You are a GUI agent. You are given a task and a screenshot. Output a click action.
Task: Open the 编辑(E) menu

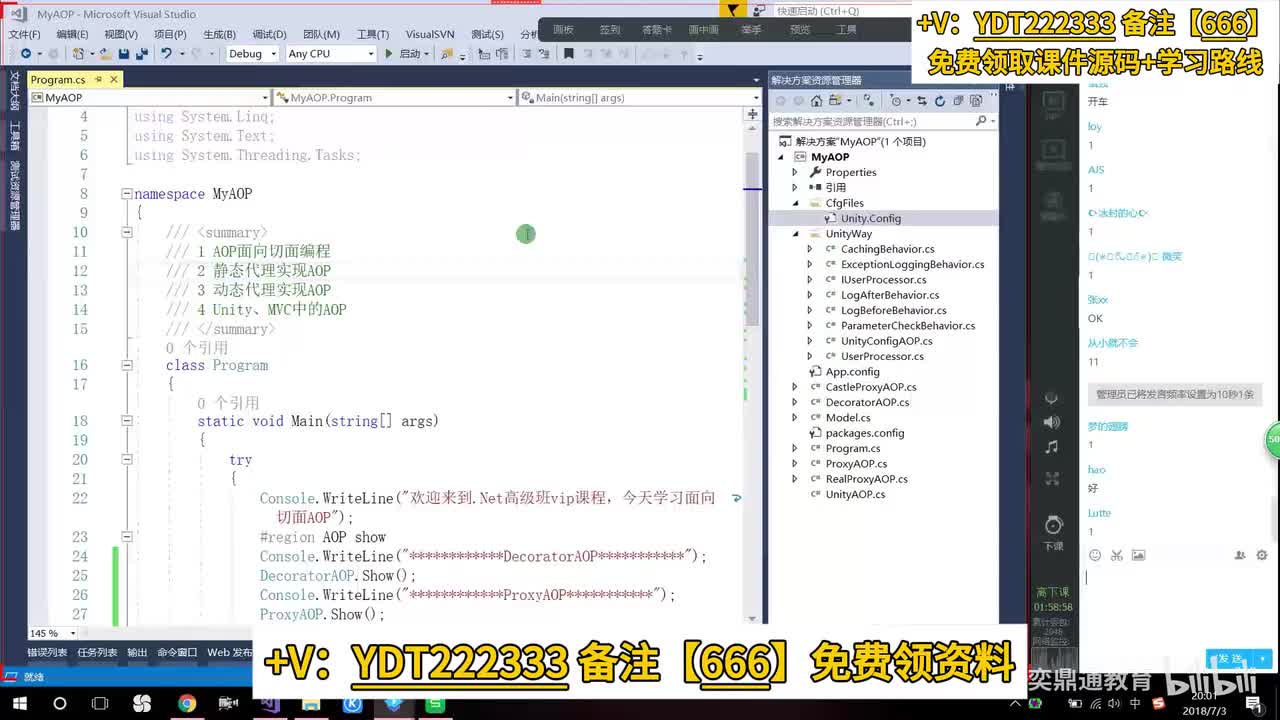(x=72, y=34)
